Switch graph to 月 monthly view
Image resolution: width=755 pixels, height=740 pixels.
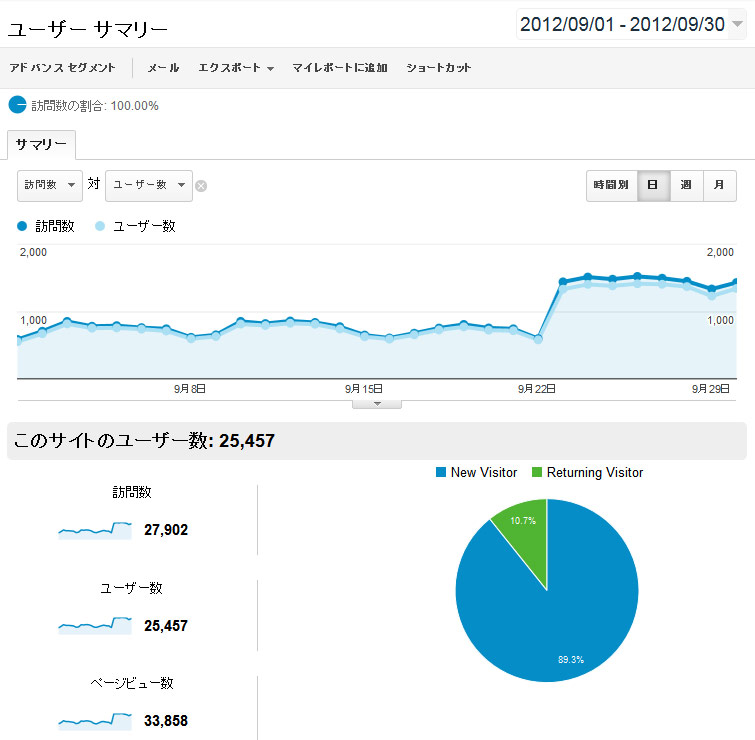coord(719,185)
